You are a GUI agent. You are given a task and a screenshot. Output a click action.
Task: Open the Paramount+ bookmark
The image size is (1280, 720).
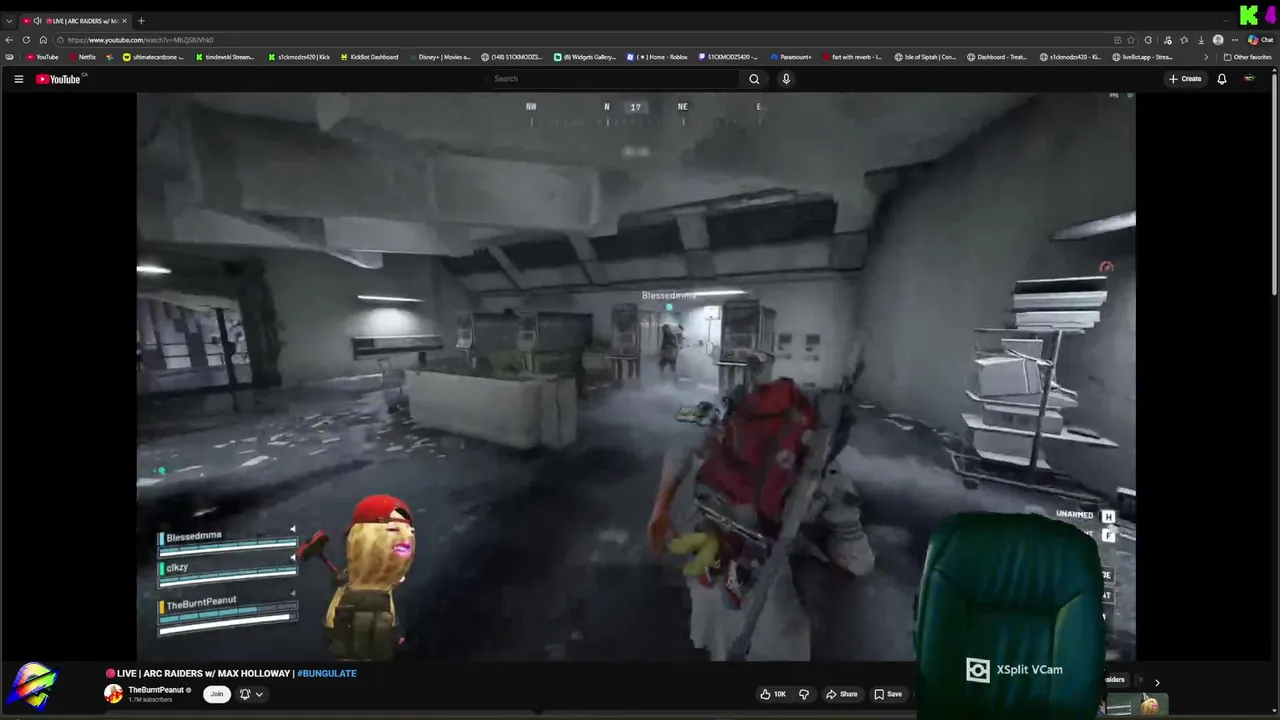791,57
